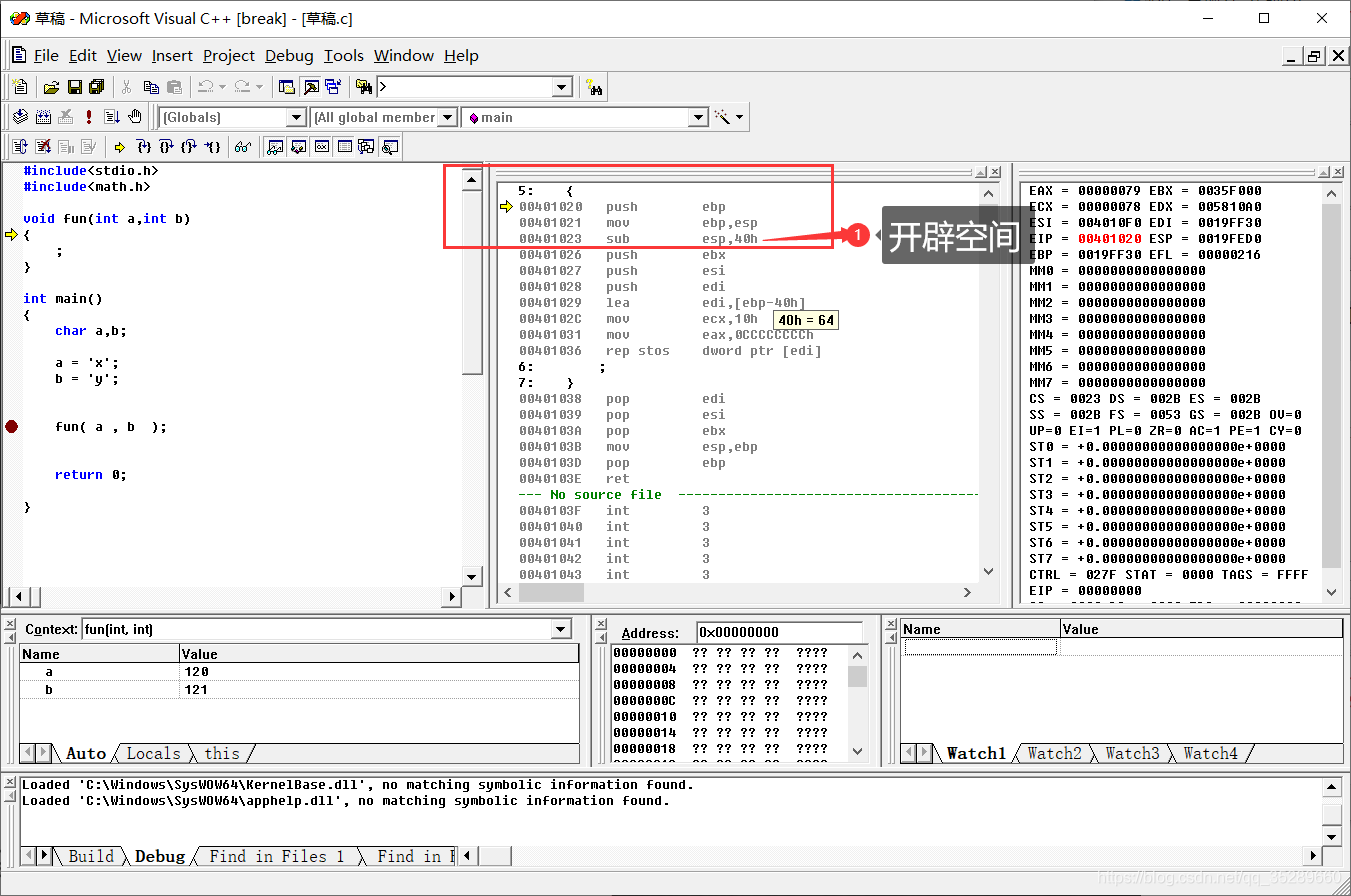Open the Context fun(int, int) dropdown
This screenshot has width=1351, height=896.
click(561, 630)
